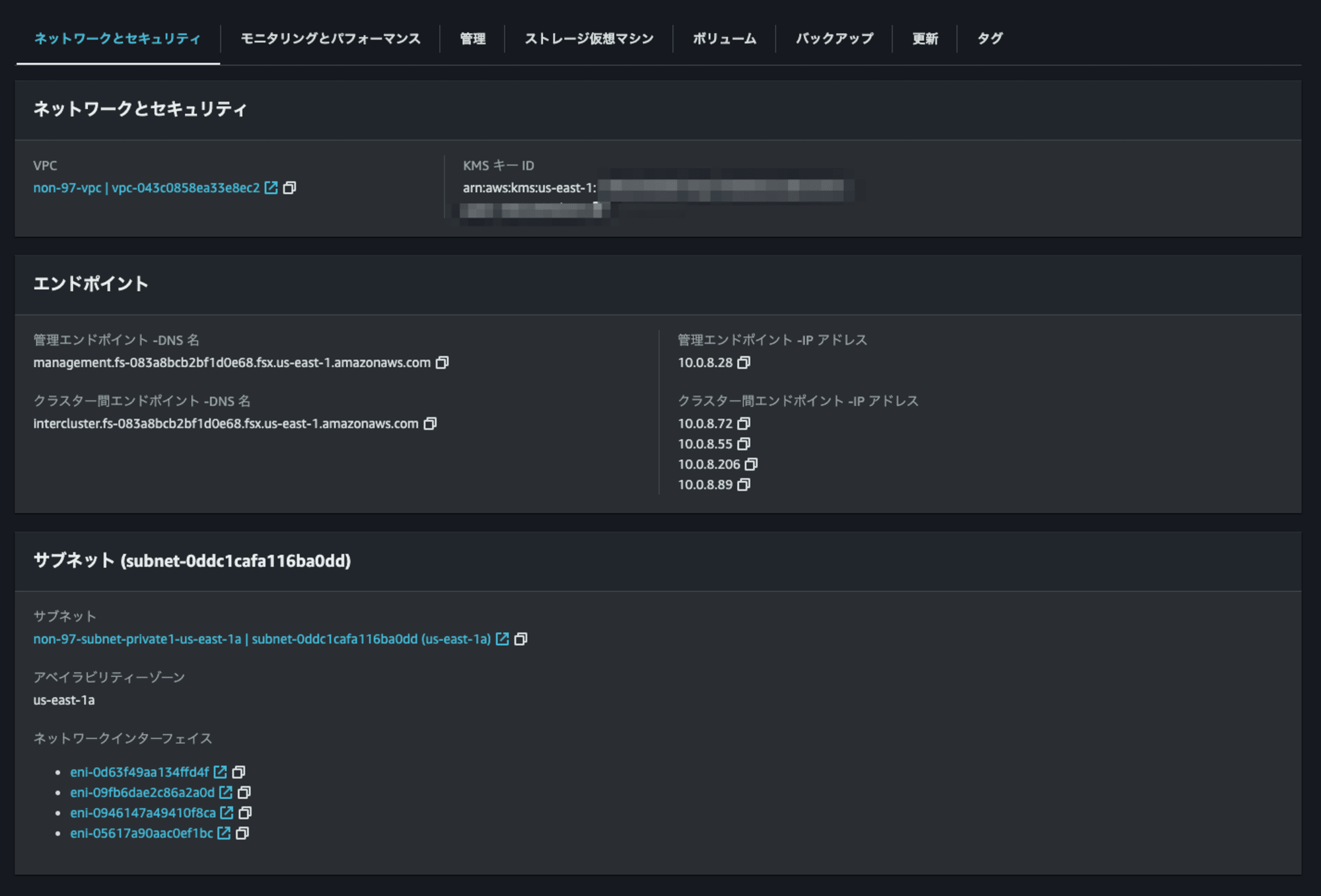This screenshot has height=896, width=1321.
Task: Click the エンドポイント section heading
Action: point(90,284)
